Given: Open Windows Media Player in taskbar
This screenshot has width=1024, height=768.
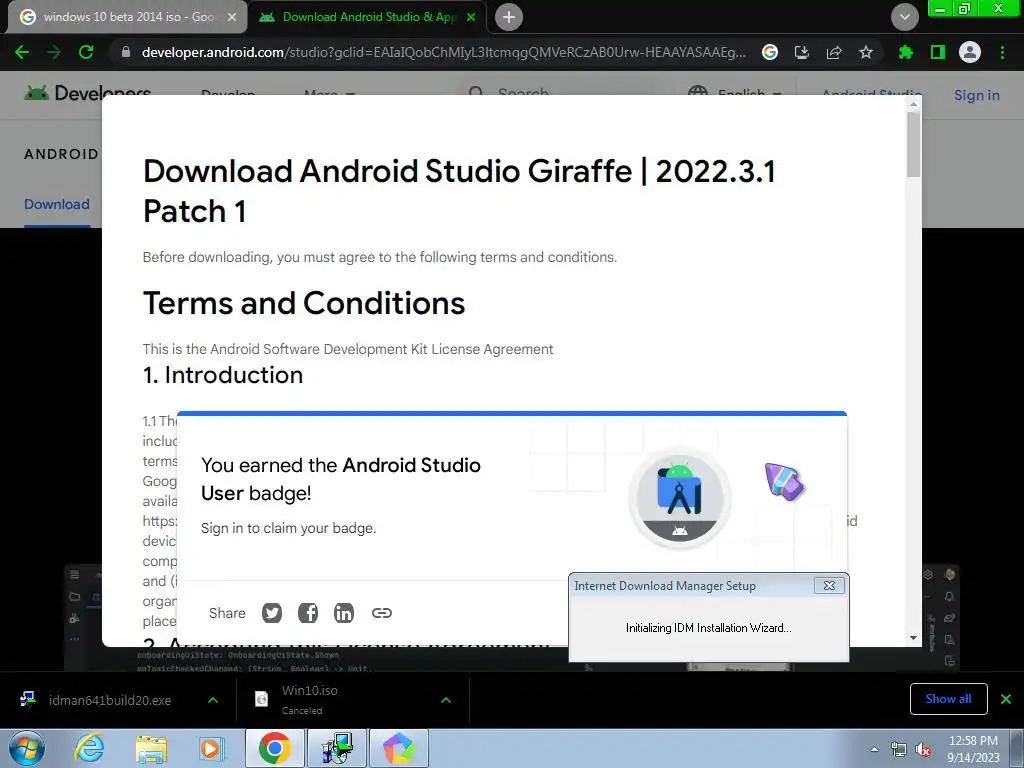Looking at the screenshot, I should click(211, 748).
